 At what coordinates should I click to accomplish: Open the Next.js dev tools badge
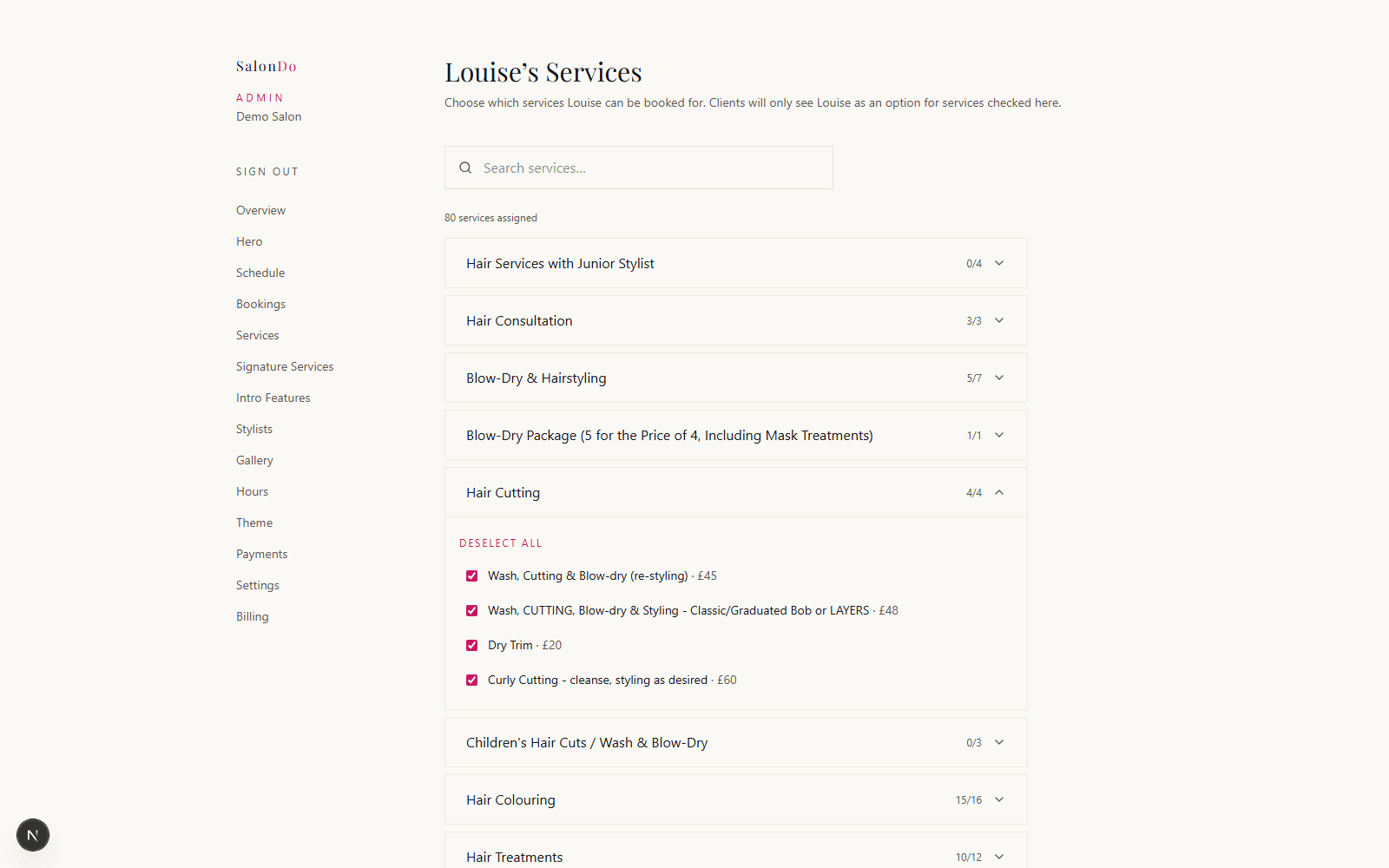point(33,835)
